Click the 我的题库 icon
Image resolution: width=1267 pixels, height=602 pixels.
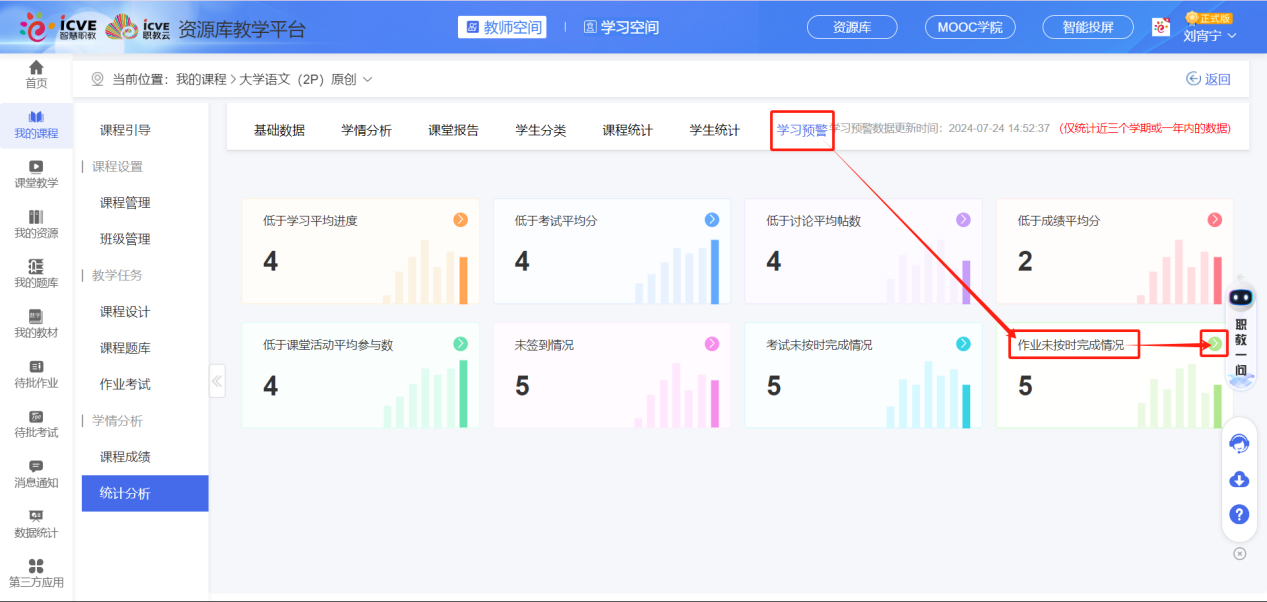click(x=36, y=272)
